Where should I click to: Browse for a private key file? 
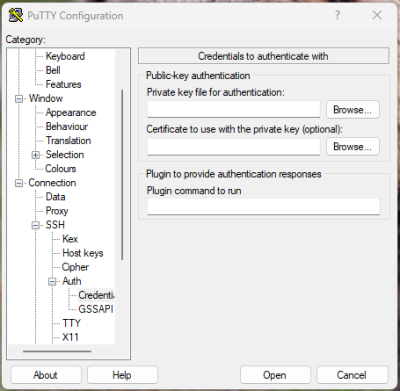click(352, 110)
